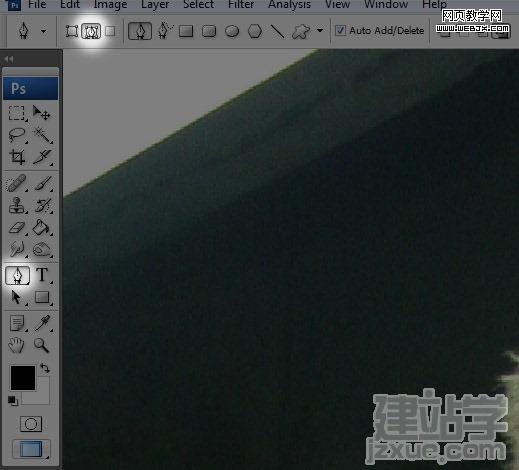Open the View menu
This screenshot has width=519, height=470.
coord(337,5)
